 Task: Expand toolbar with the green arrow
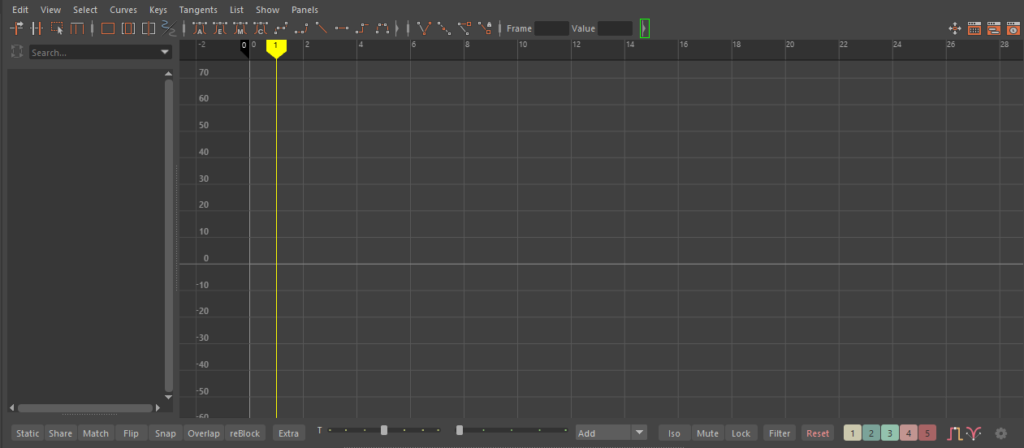coord(644,29)
